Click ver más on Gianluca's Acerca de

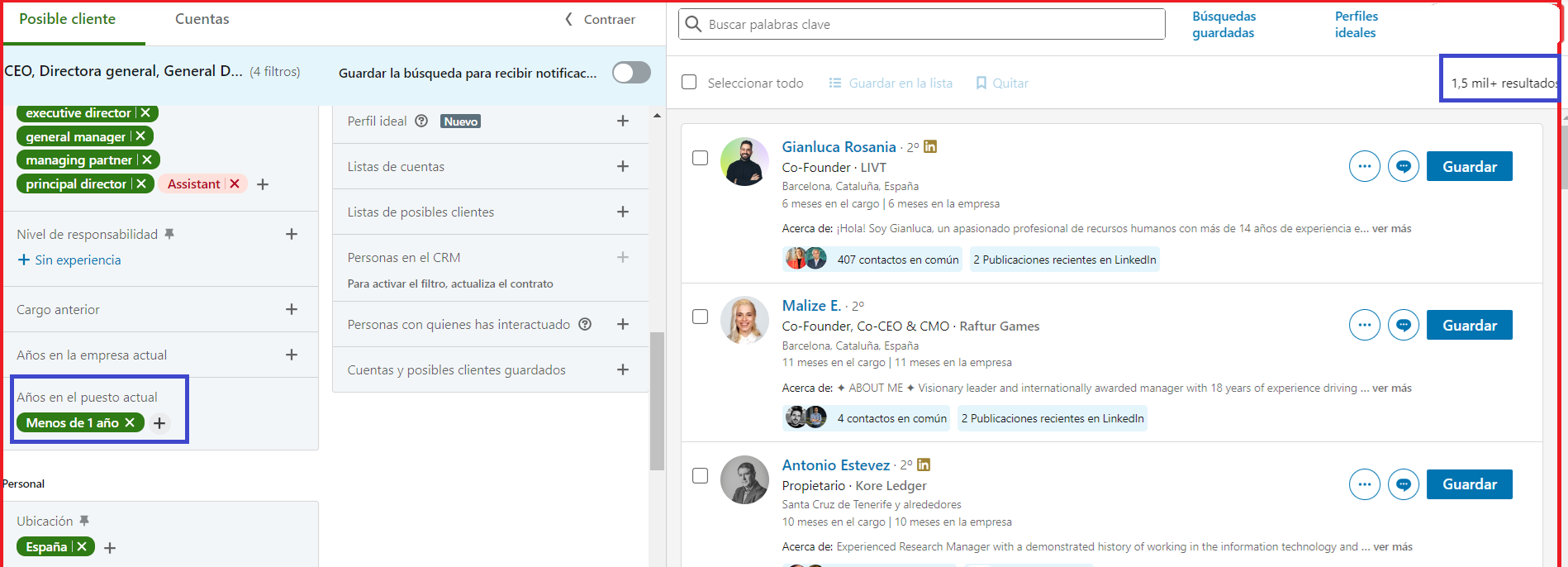[x=1391, y=228]
